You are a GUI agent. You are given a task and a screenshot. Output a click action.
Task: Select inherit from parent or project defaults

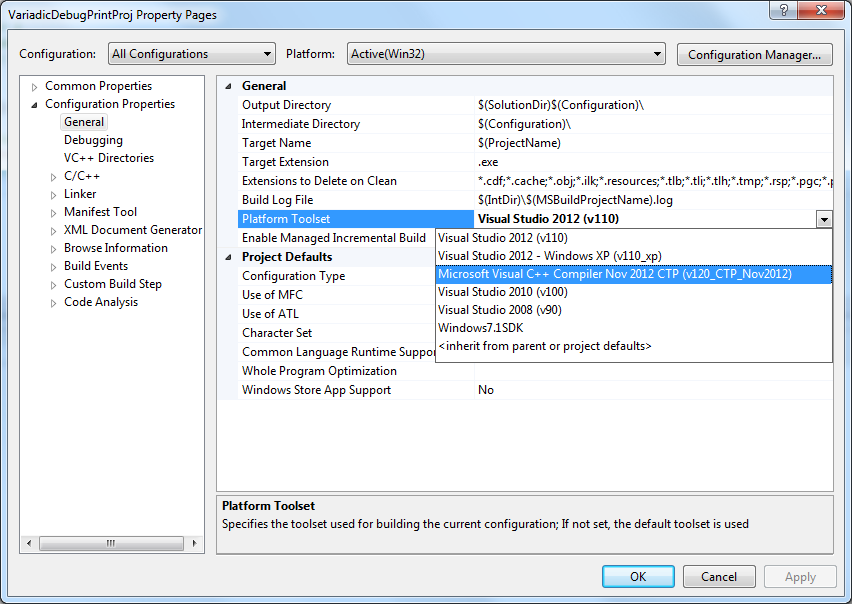(x=634, y=346)
